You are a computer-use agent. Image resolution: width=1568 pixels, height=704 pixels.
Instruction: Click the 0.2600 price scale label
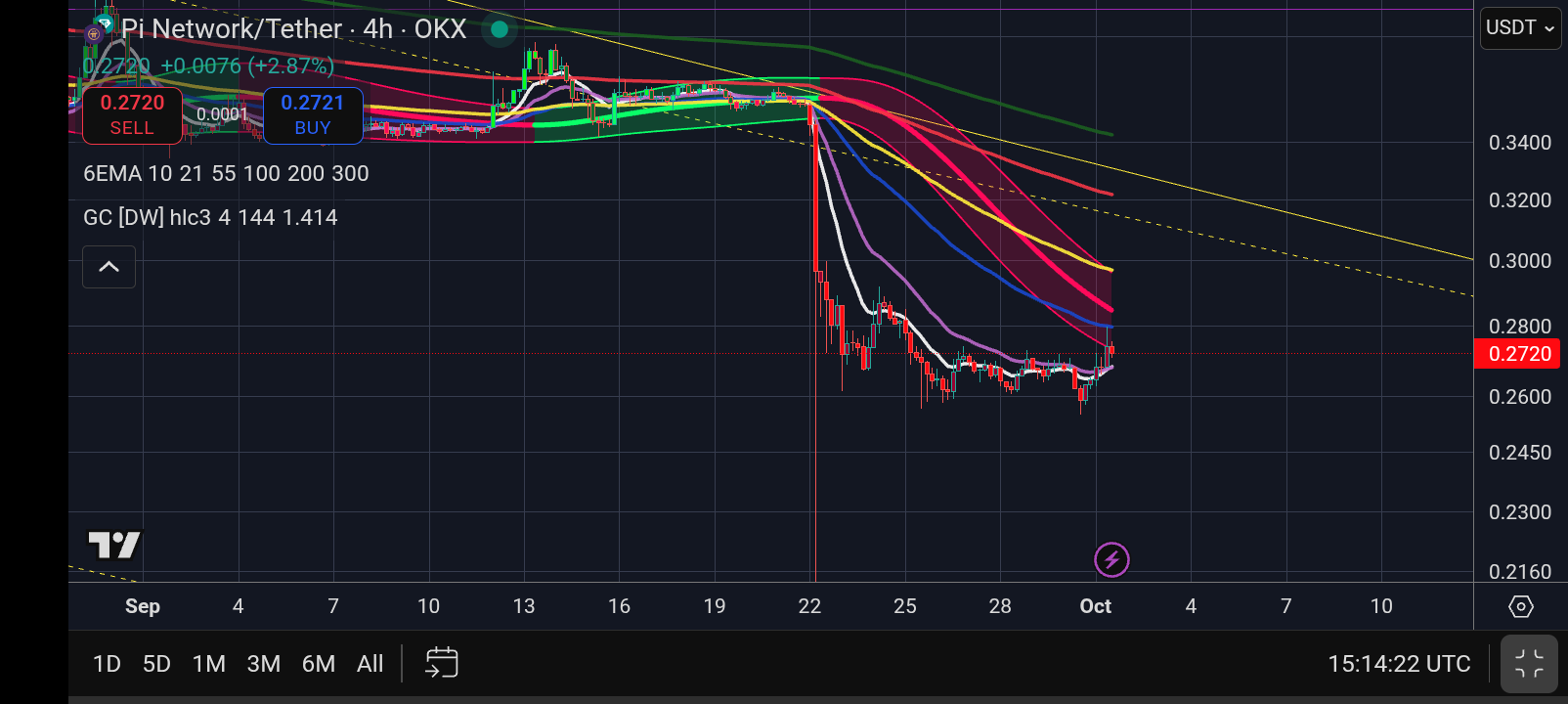[x=1520, y=397]
